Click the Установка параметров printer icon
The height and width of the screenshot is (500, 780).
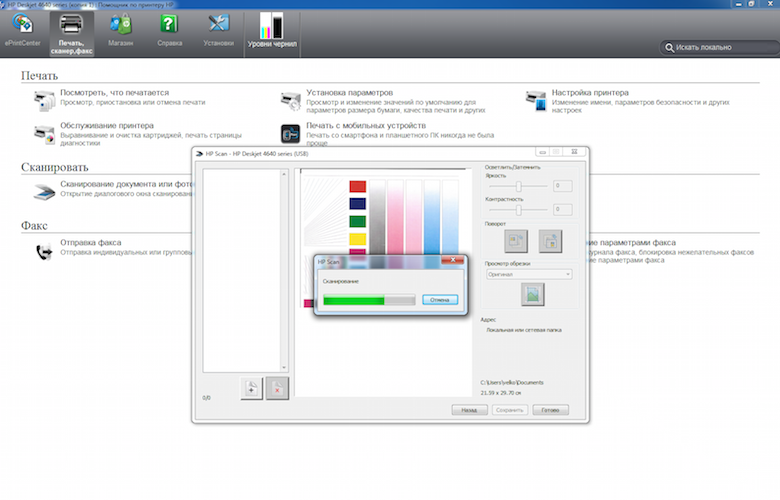coord(291,100)
